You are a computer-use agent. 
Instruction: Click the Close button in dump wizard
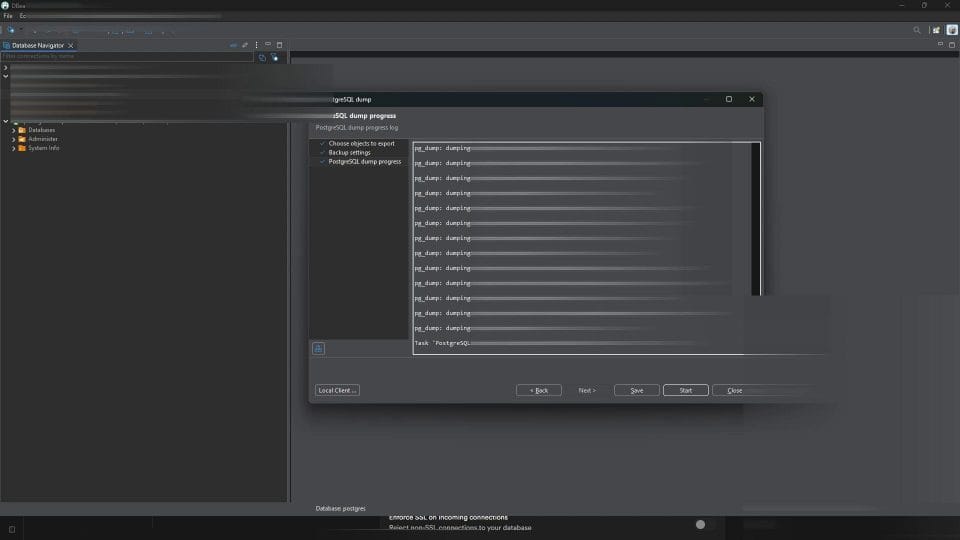point(735,390)
